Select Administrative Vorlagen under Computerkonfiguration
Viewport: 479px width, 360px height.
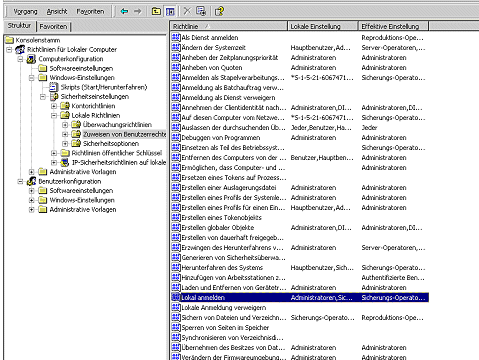83,172
